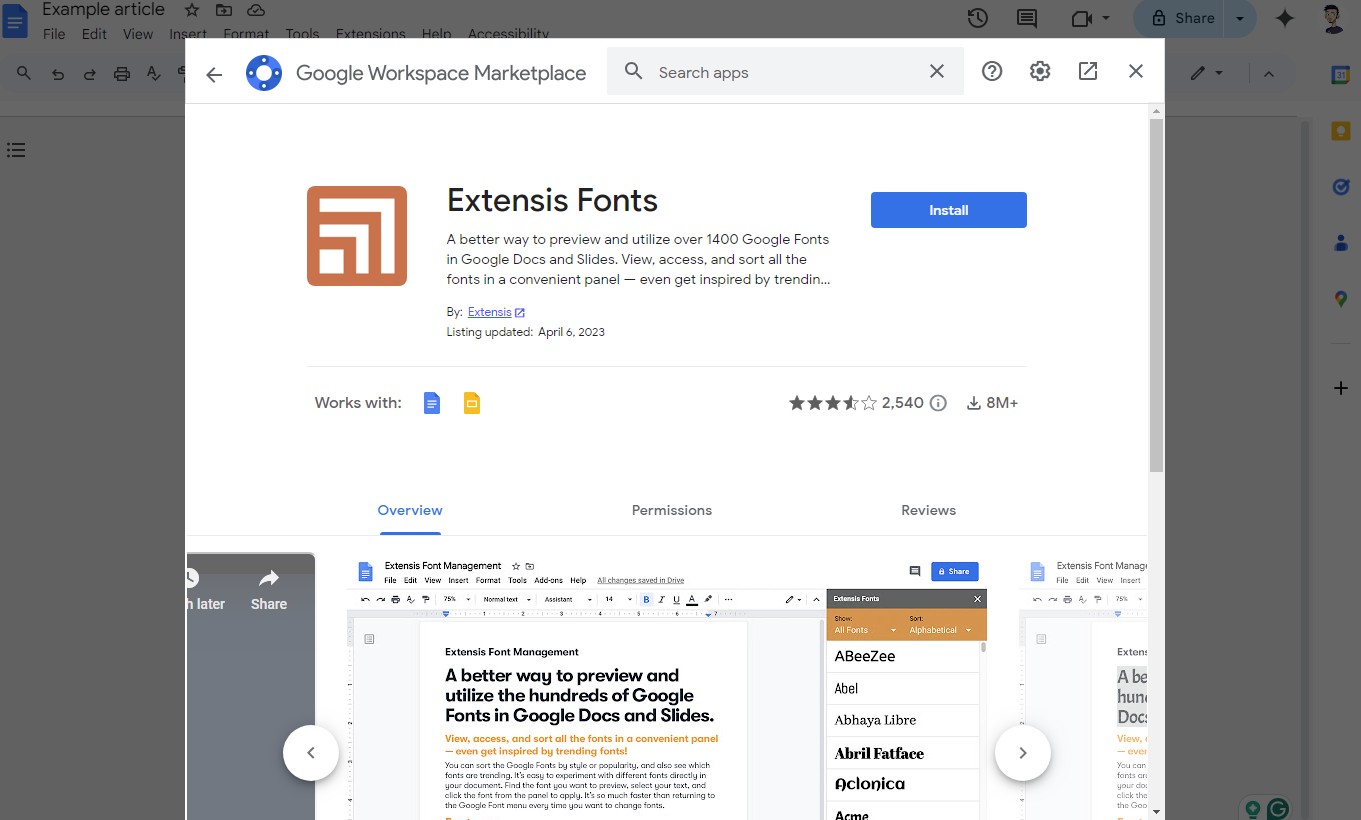
Task: Go to the Docs home icon
Action: click(15, 20)
